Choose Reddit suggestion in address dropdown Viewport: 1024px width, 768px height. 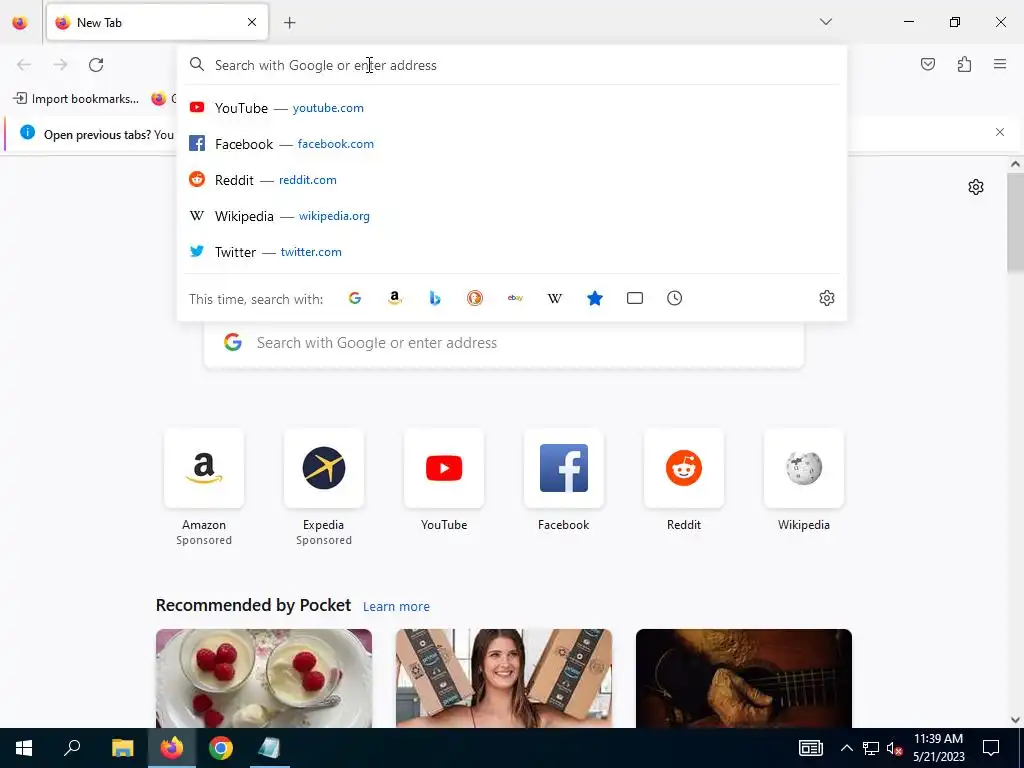click(513, 180)
